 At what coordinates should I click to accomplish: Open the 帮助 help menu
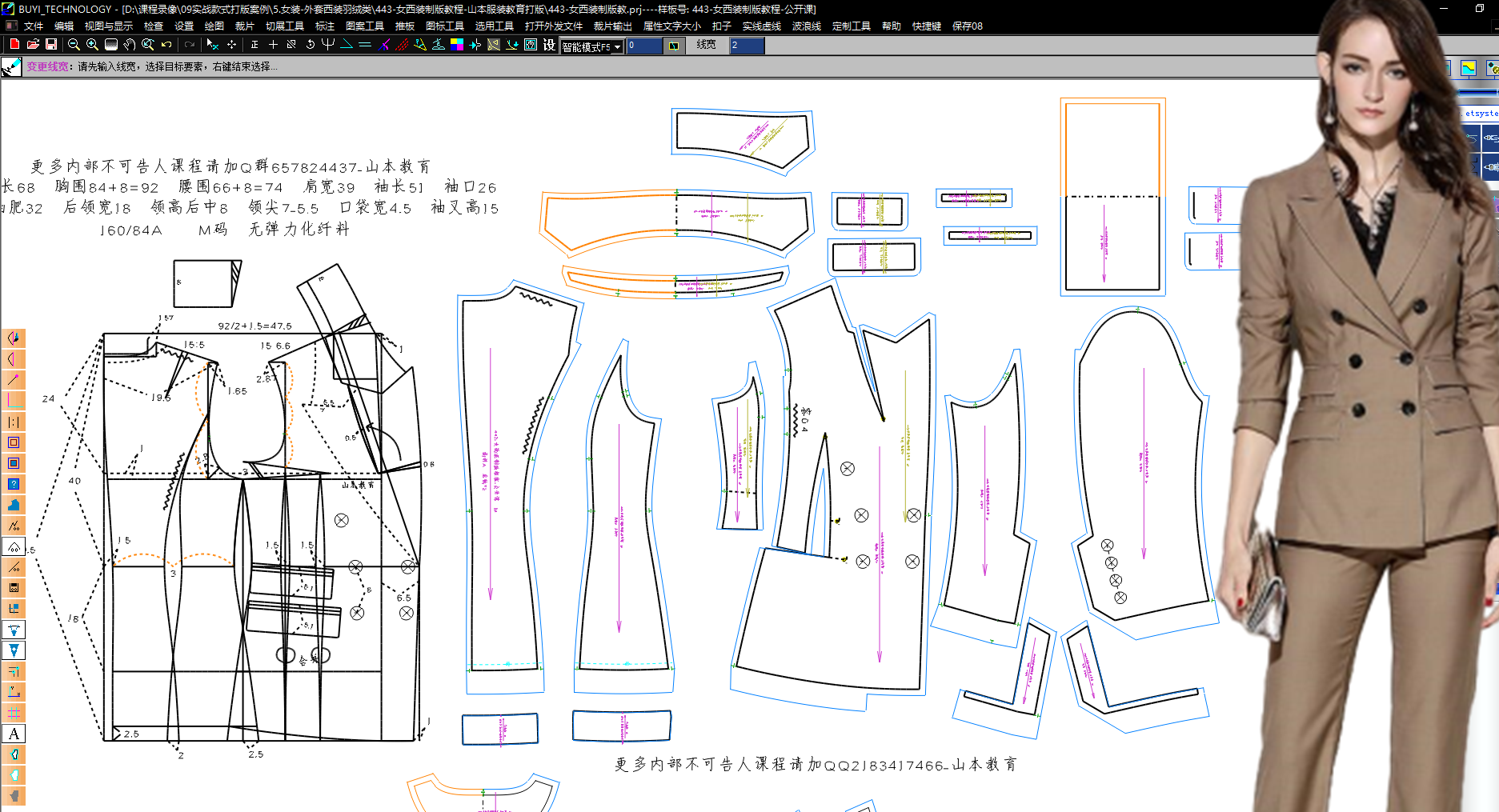coord(891,25)
